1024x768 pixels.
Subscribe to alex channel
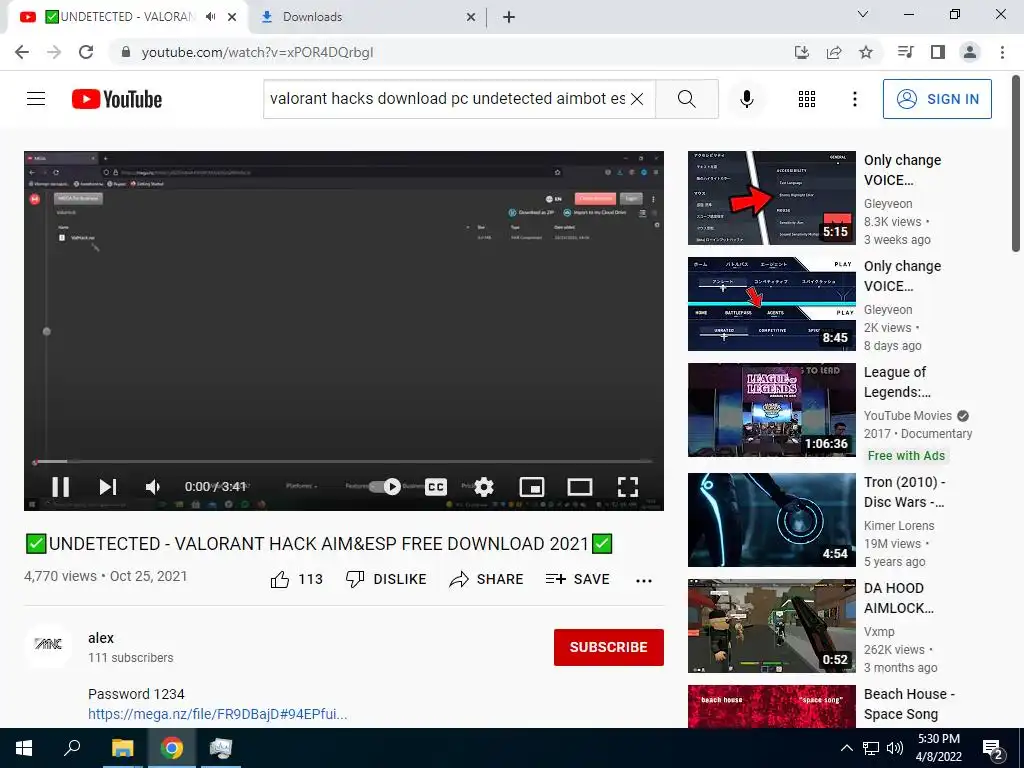tap(609, 647)
